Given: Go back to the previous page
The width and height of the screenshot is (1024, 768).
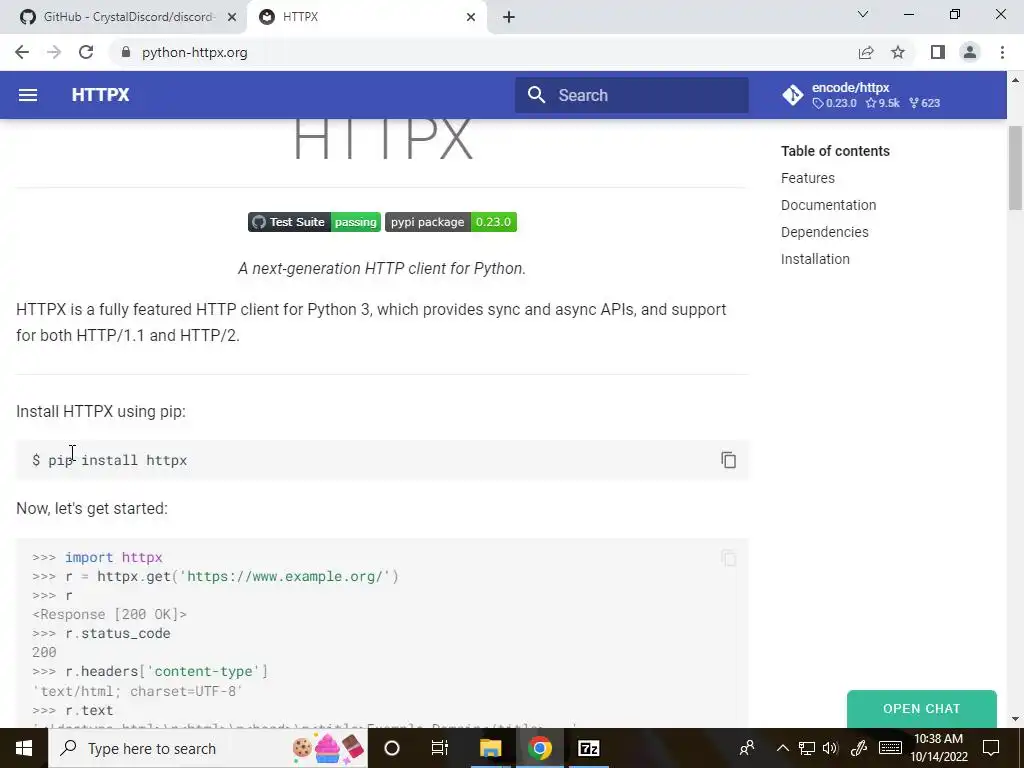Looking at the screenshot, I should [x=22, y=52].
